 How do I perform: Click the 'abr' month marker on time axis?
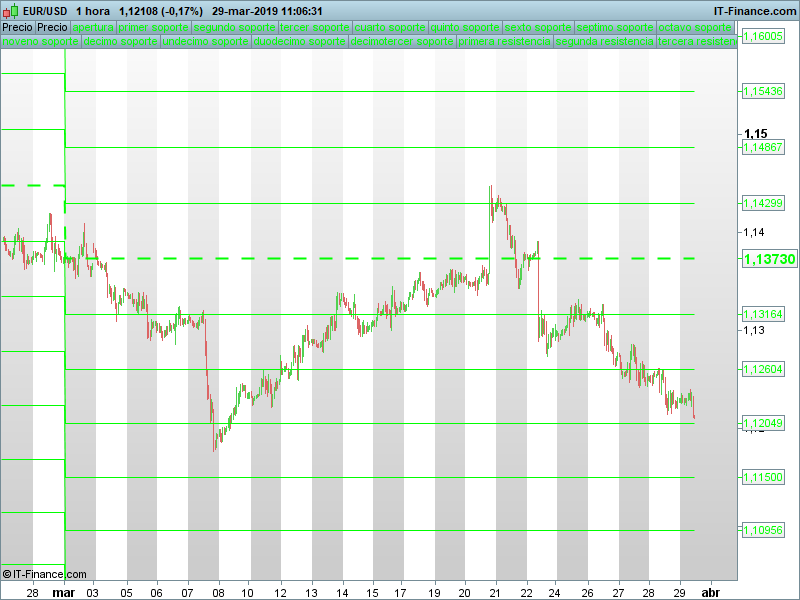click(x=709, y=592)
